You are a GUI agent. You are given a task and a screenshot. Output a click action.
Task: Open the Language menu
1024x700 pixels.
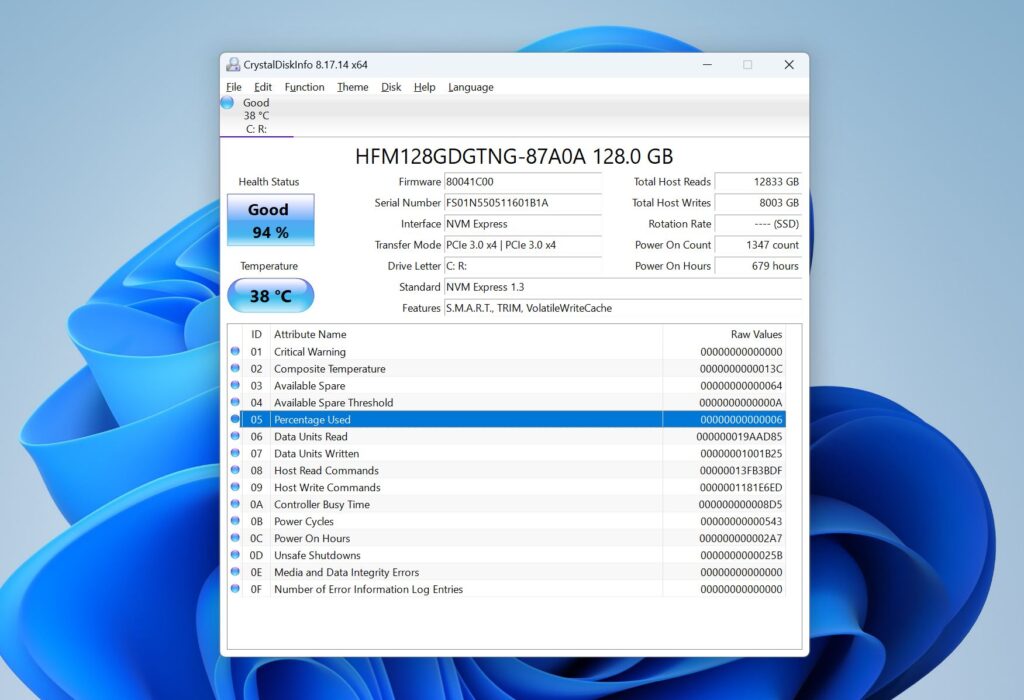click(470, 87)
